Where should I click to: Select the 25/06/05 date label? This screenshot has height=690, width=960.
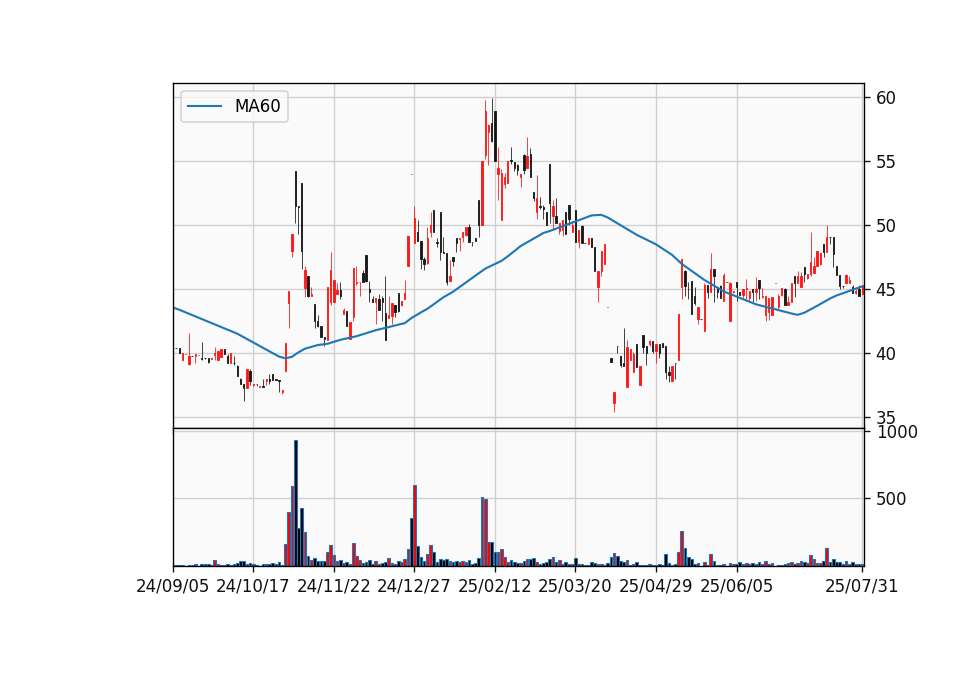point(736,586)
